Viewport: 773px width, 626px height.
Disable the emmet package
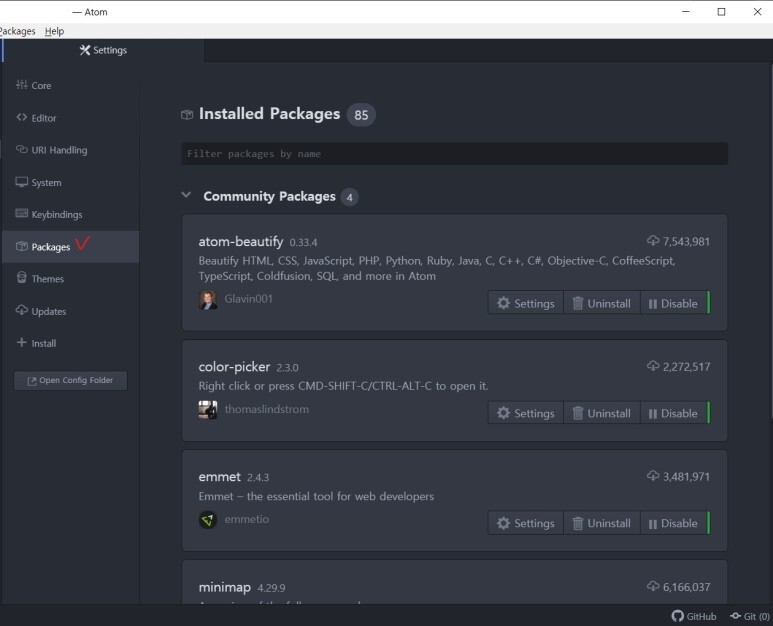tap(674, 523)
